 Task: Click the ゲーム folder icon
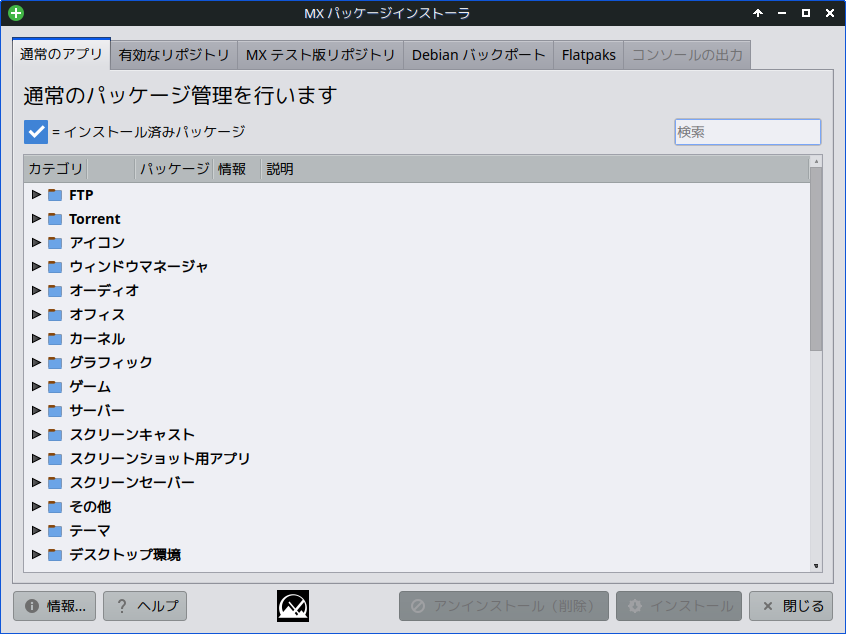point(55,387)
